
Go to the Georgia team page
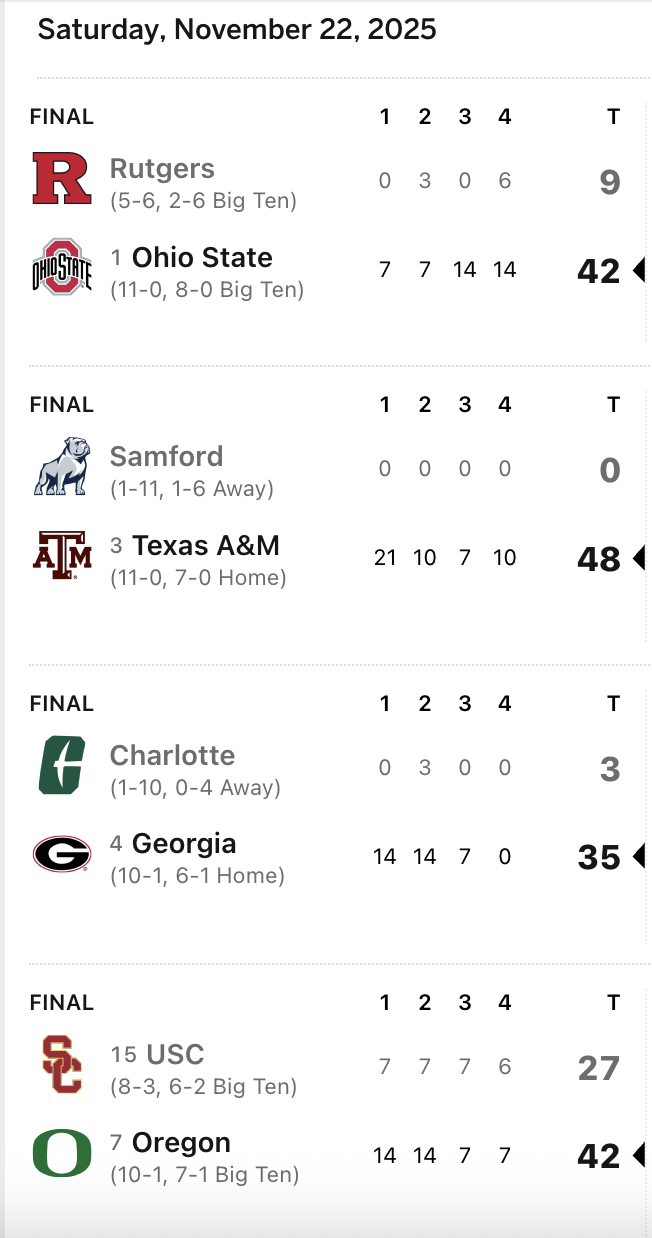coord(184,843)
